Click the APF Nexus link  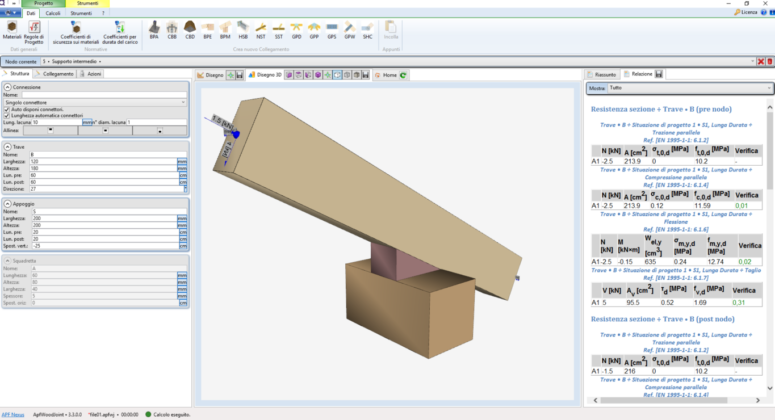pyautogui.click(x=12, y=413)
